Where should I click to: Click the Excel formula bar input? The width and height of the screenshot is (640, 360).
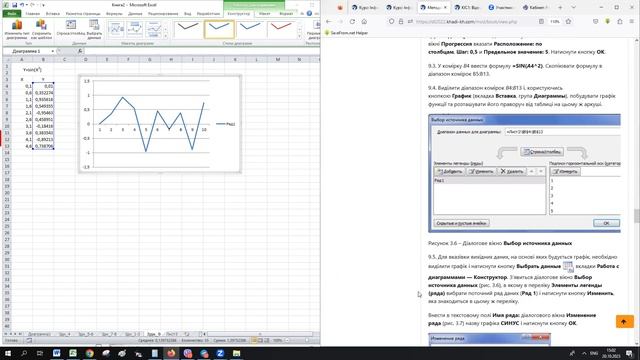[202, 51]
